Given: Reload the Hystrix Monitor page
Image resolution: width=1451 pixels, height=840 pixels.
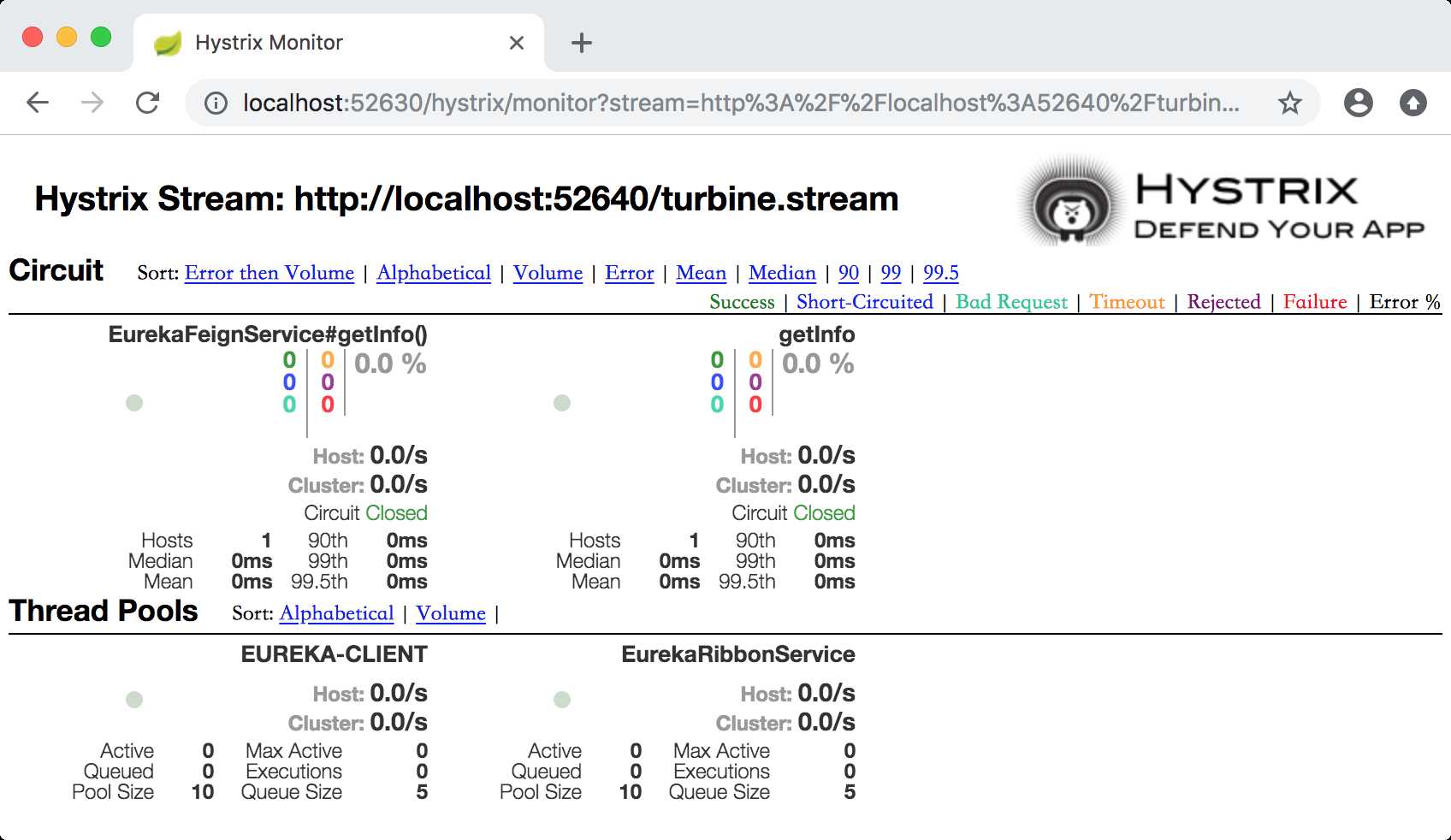Looking at the screenshot, I should click(148, 104).
